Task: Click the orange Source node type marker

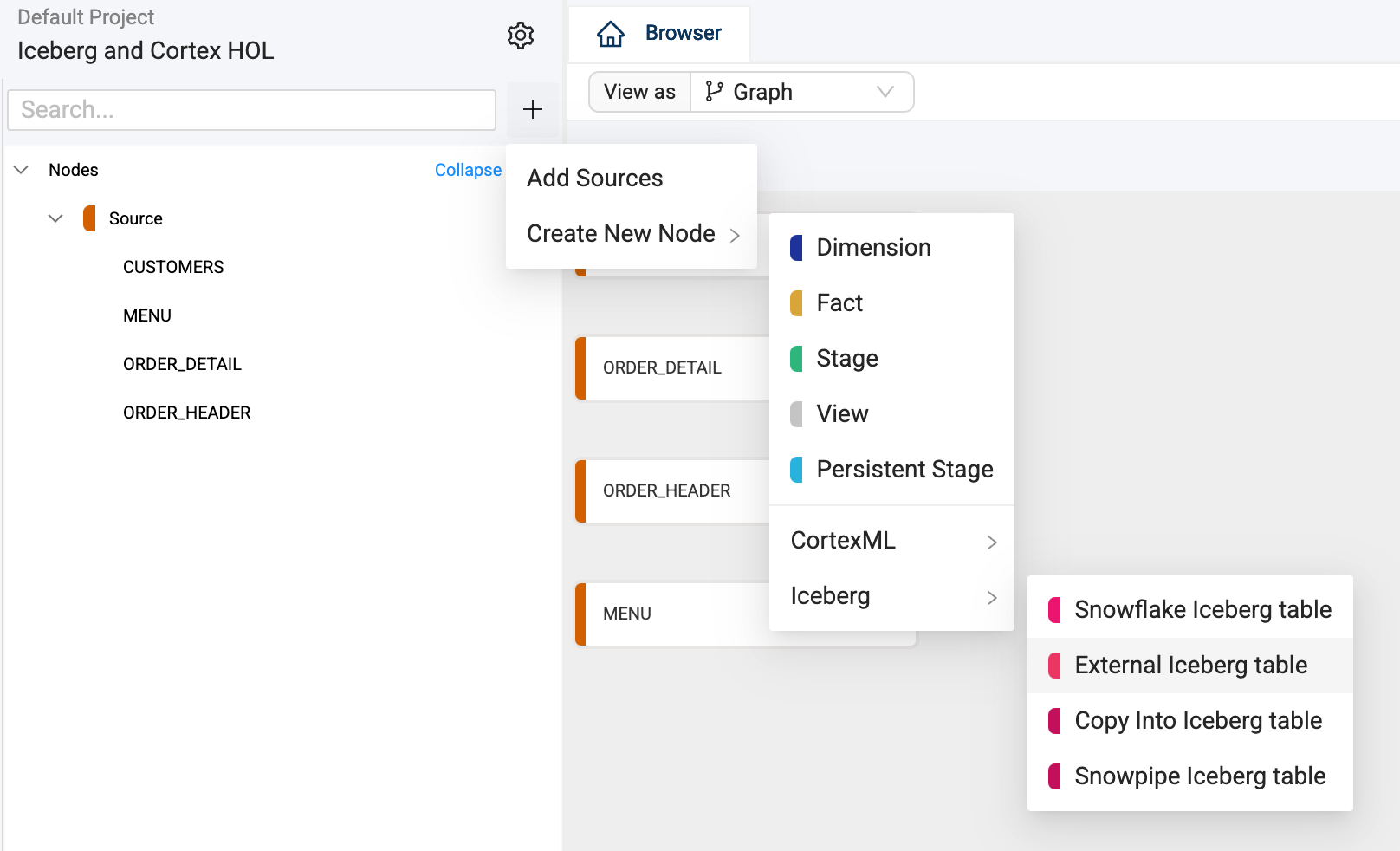Action: (x=89, y=218)
